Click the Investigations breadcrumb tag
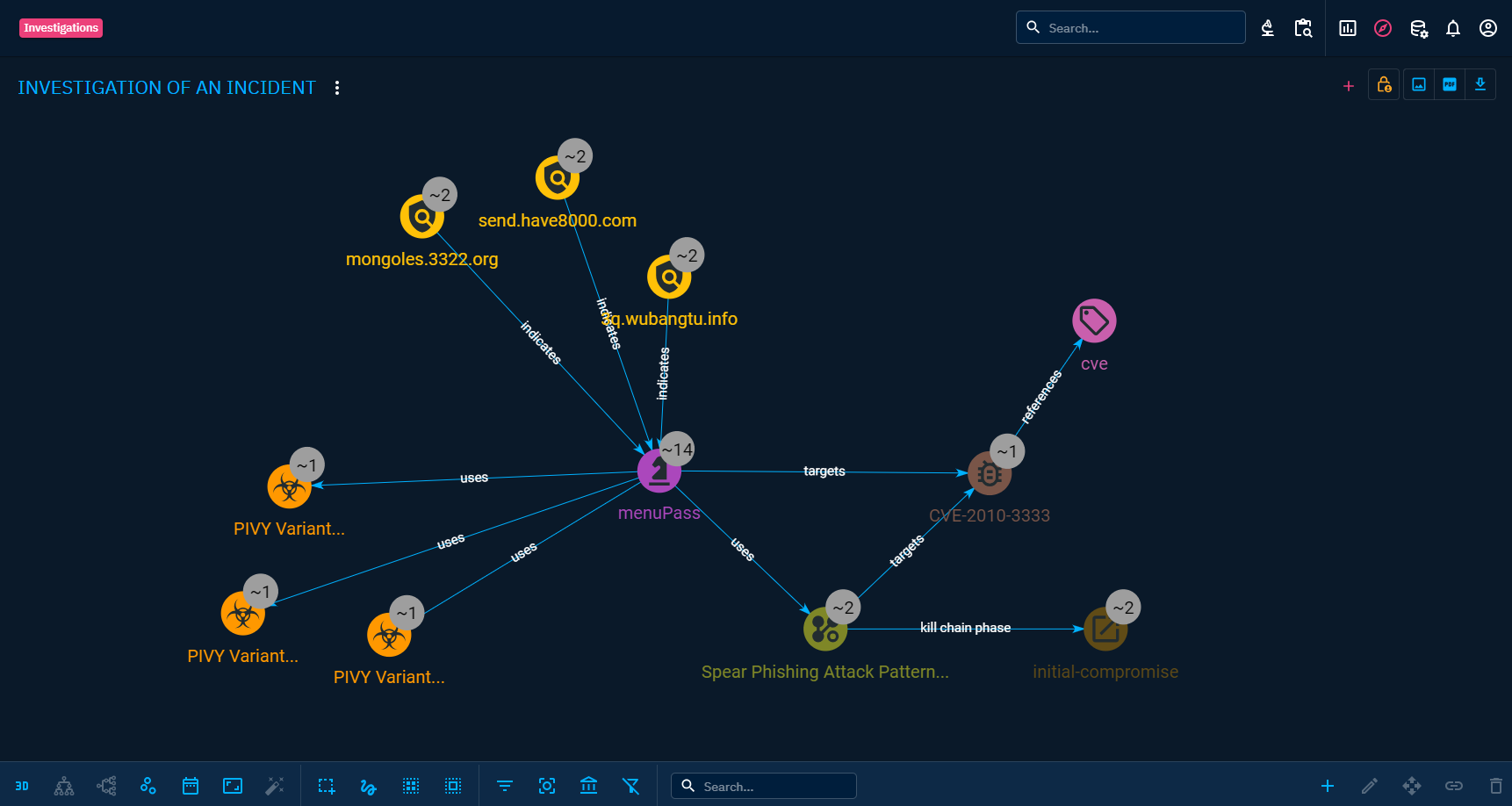This screenshot has width=1512, height=806. (x=61, y=28)
